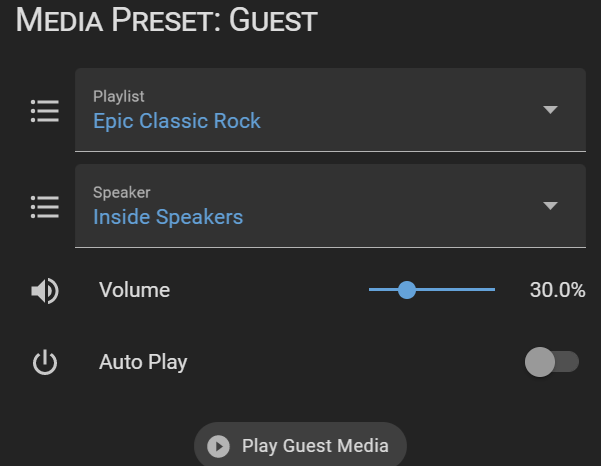Image resolution: width=601 pixels, height=466 pixels.
Task: Open the Inside Speakers selector
Action: pyautogui.click(x=168, y=217)
